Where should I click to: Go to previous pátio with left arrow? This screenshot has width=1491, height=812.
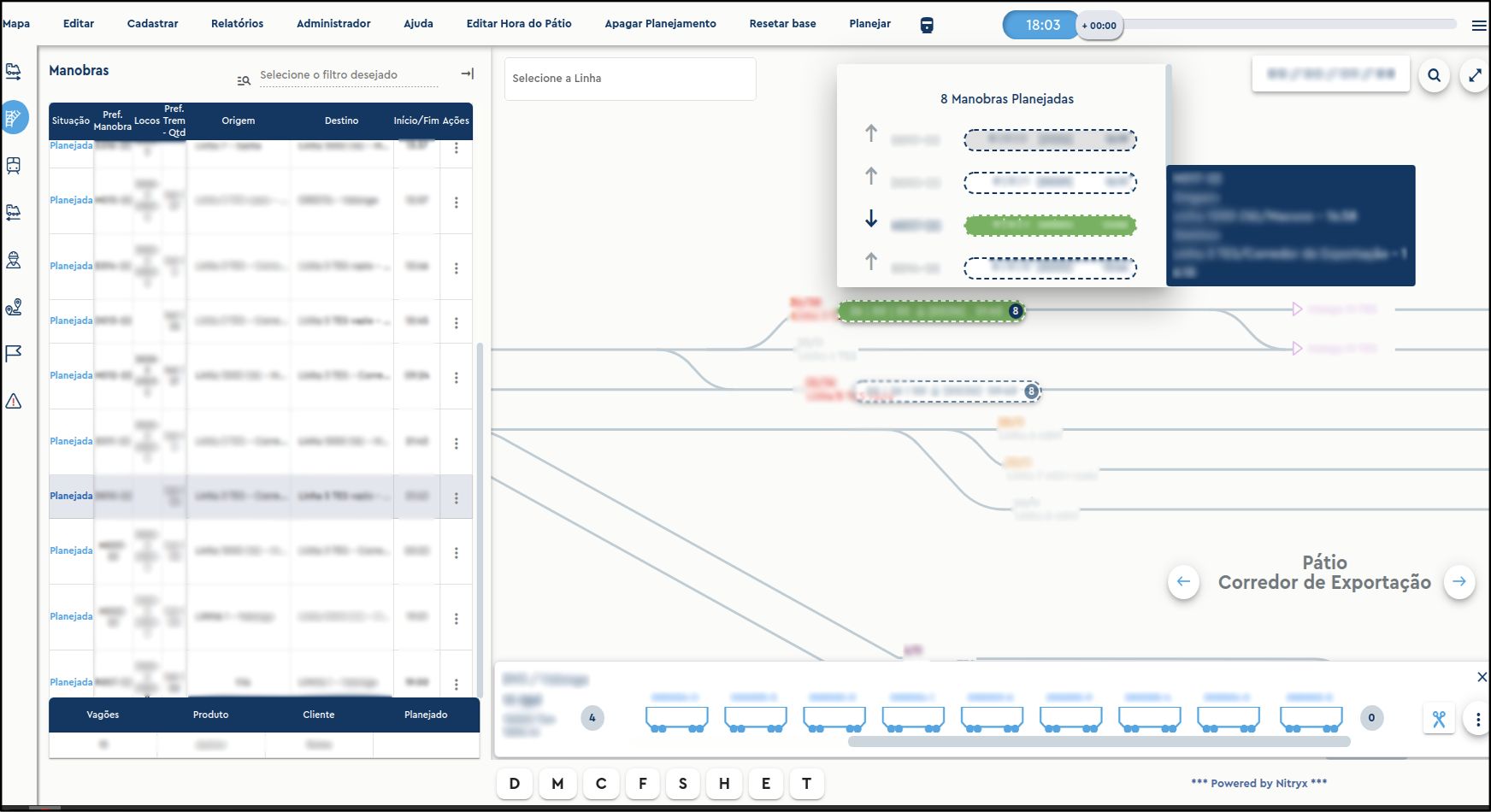pyautogui.click(x=1183, y=582)
